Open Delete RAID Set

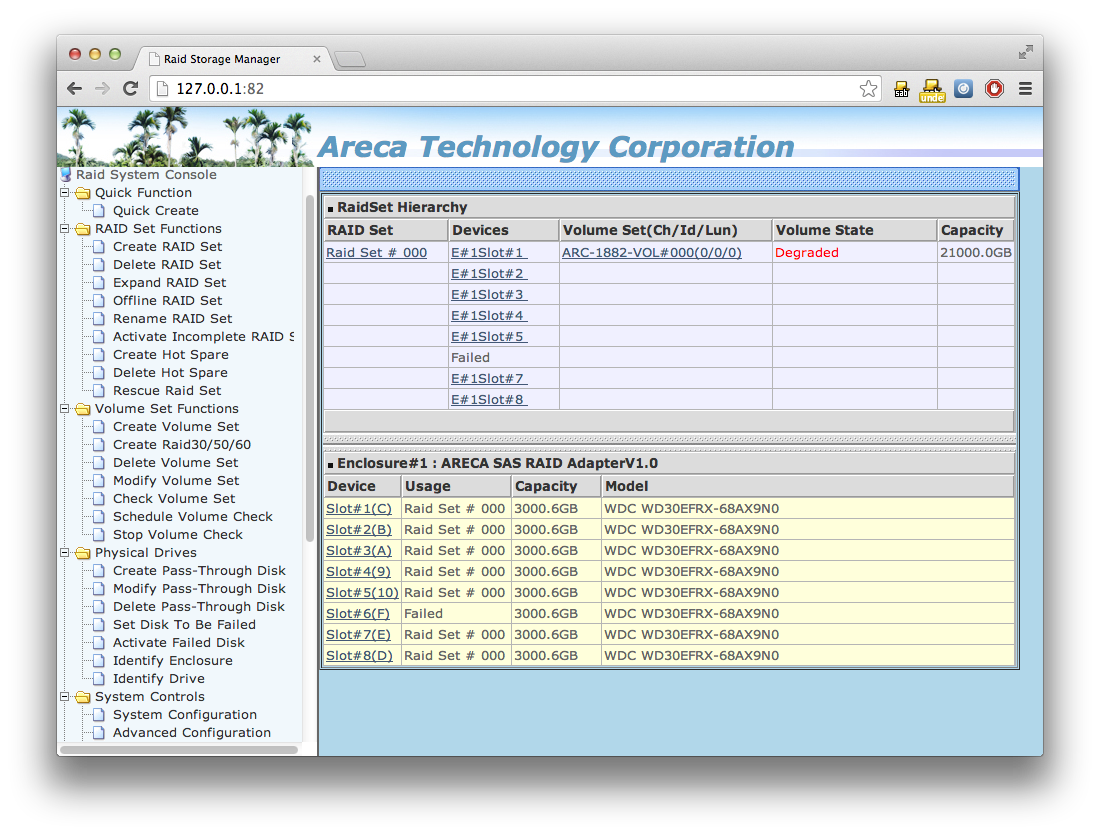[167, 265]
